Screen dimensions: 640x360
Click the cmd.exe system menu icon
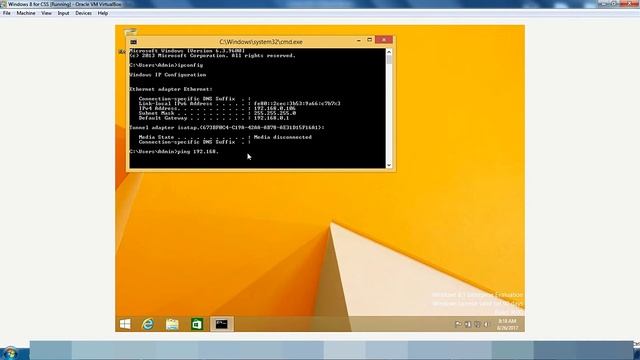(133, 42)
